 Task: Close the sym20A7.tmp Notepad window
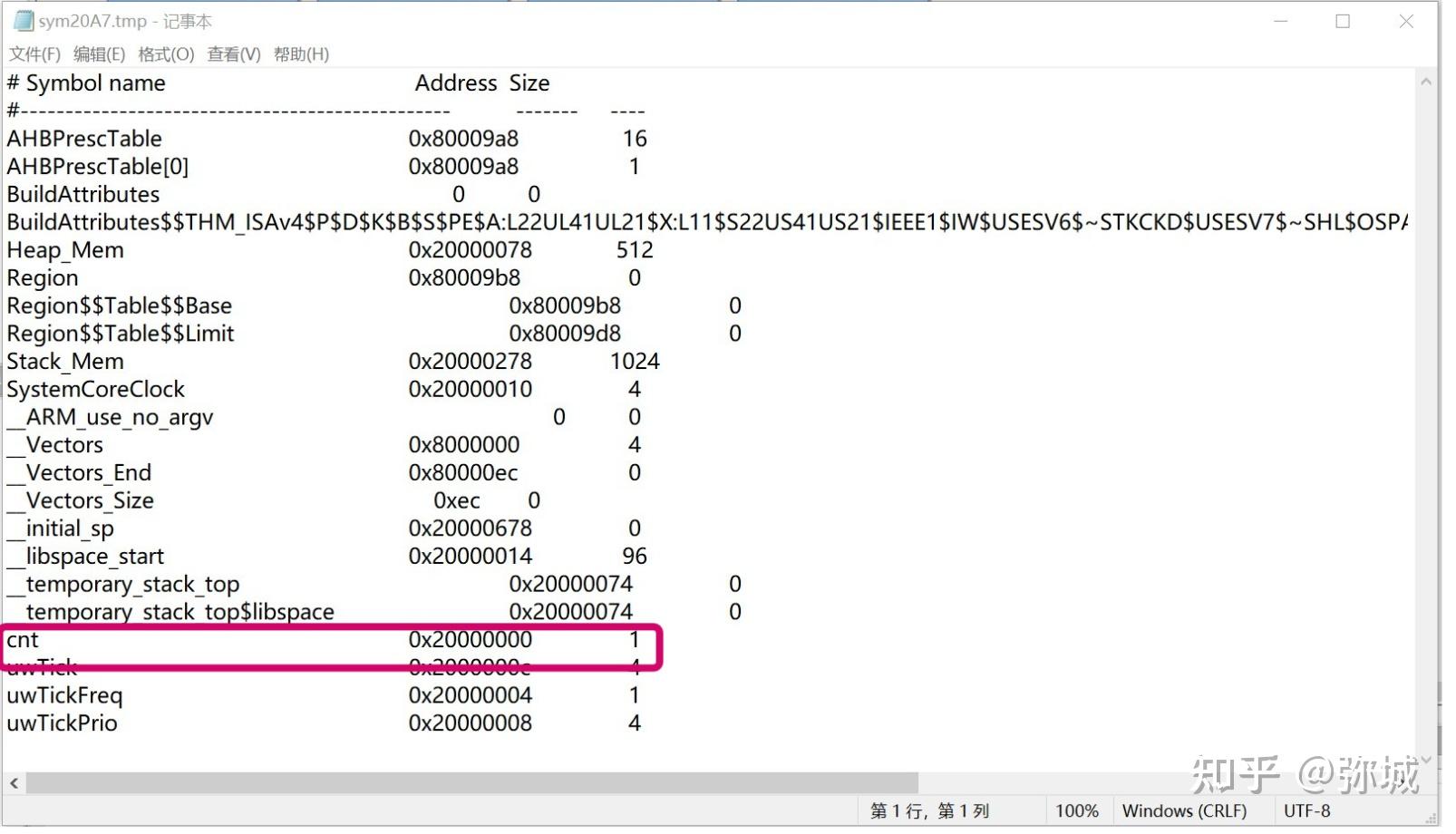coord(1405,21)
